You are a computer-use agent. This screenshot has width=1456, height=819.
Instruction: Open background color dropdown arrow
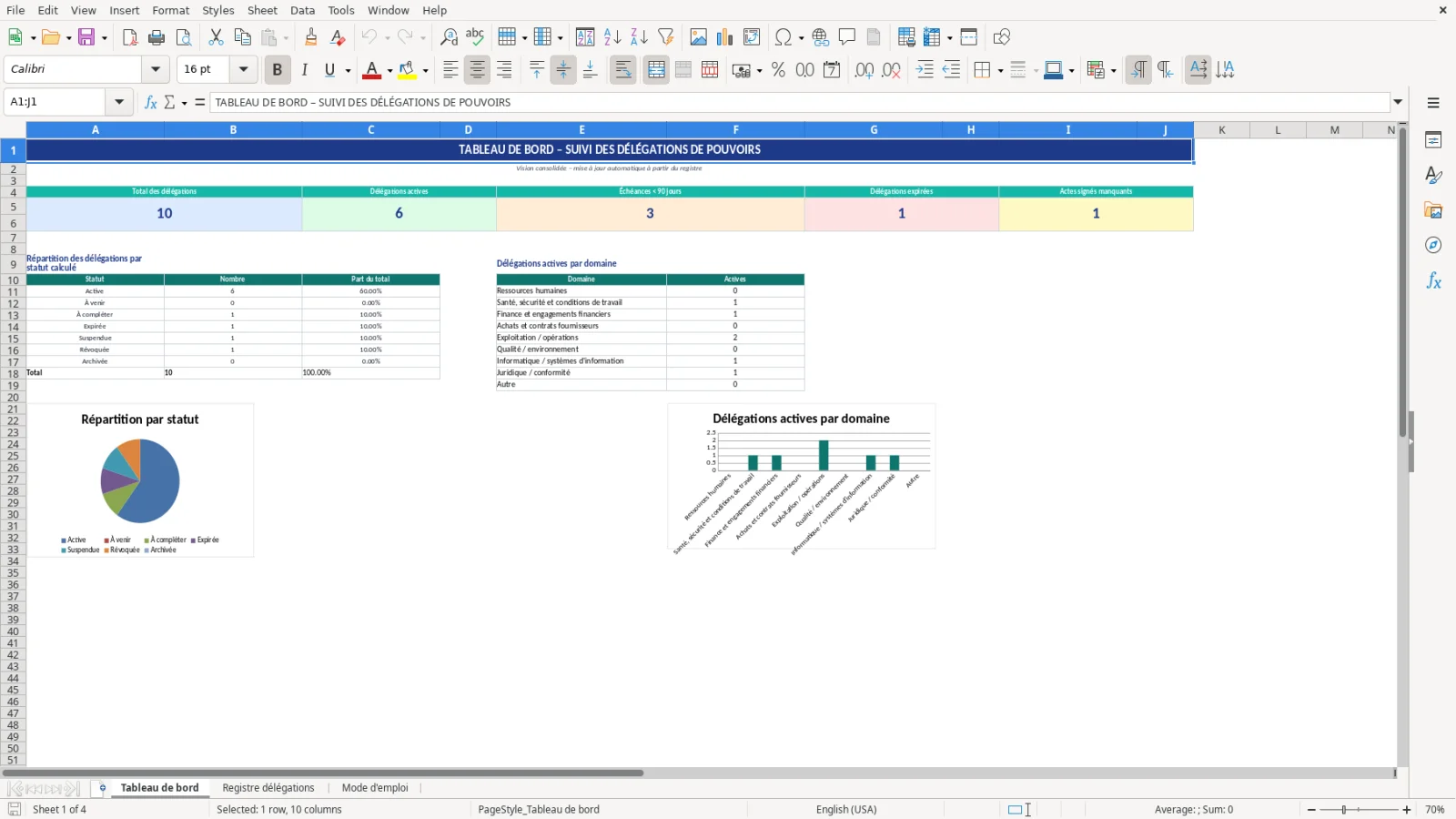425,71
